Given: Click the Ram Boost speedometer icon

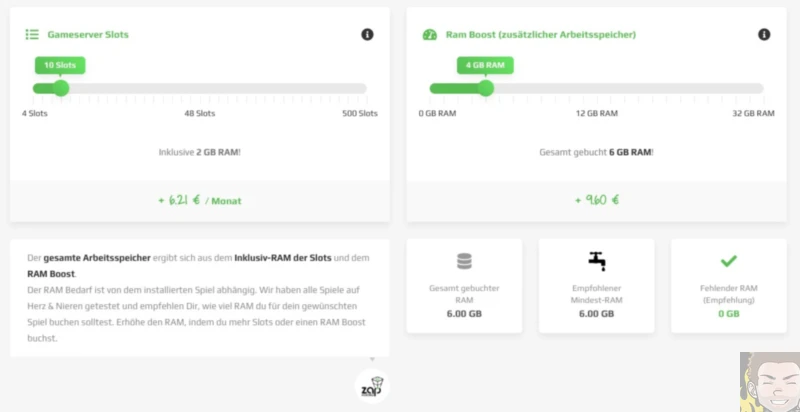Looking at the screenshot, I should tap(429, 34).
